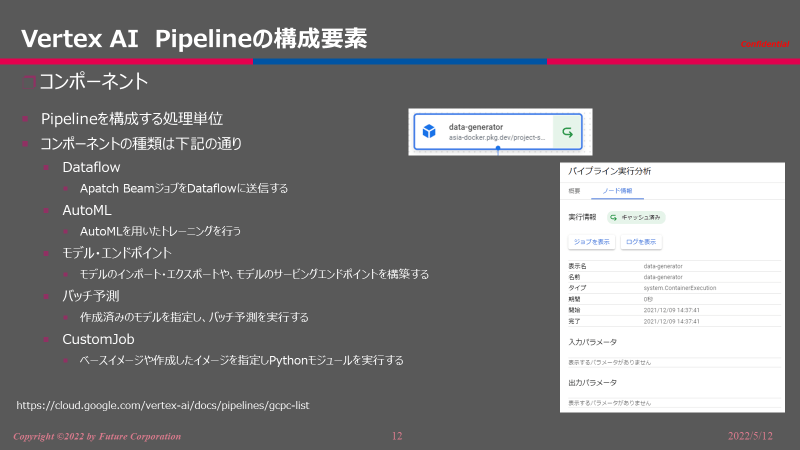
Task: Click the empty-parameters message under 入力パラメータ
Action: pos(610,362)
